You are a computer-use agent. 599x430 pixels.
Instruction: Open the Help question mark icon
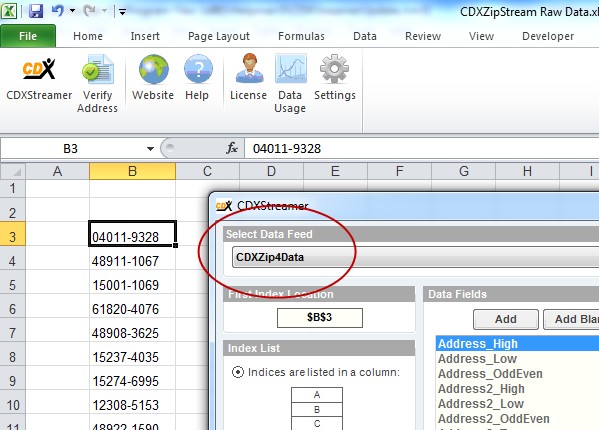pyautogui.click(x=197, y=78)
